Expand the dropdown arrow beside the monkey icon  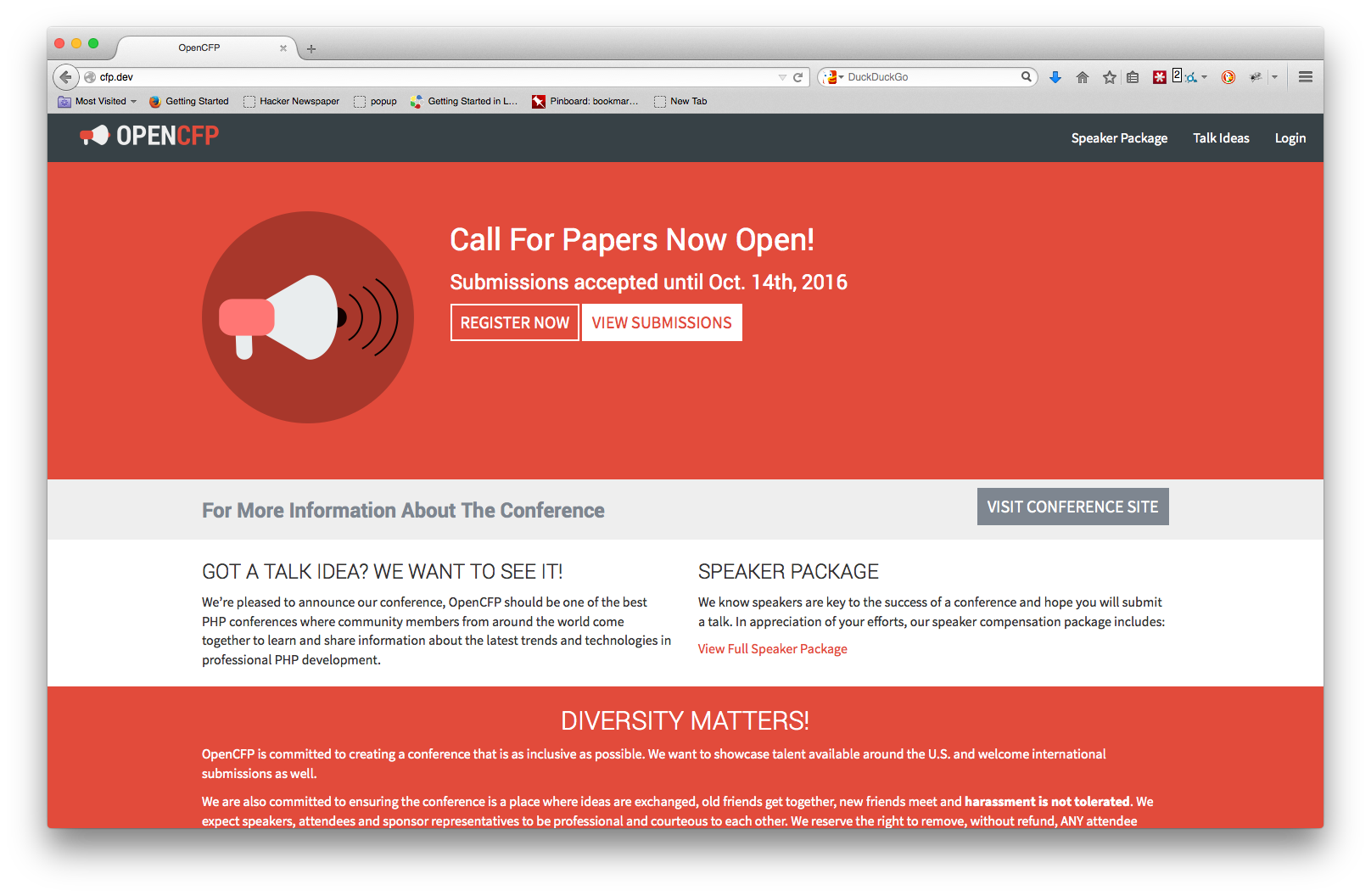tap(1274, 77)
